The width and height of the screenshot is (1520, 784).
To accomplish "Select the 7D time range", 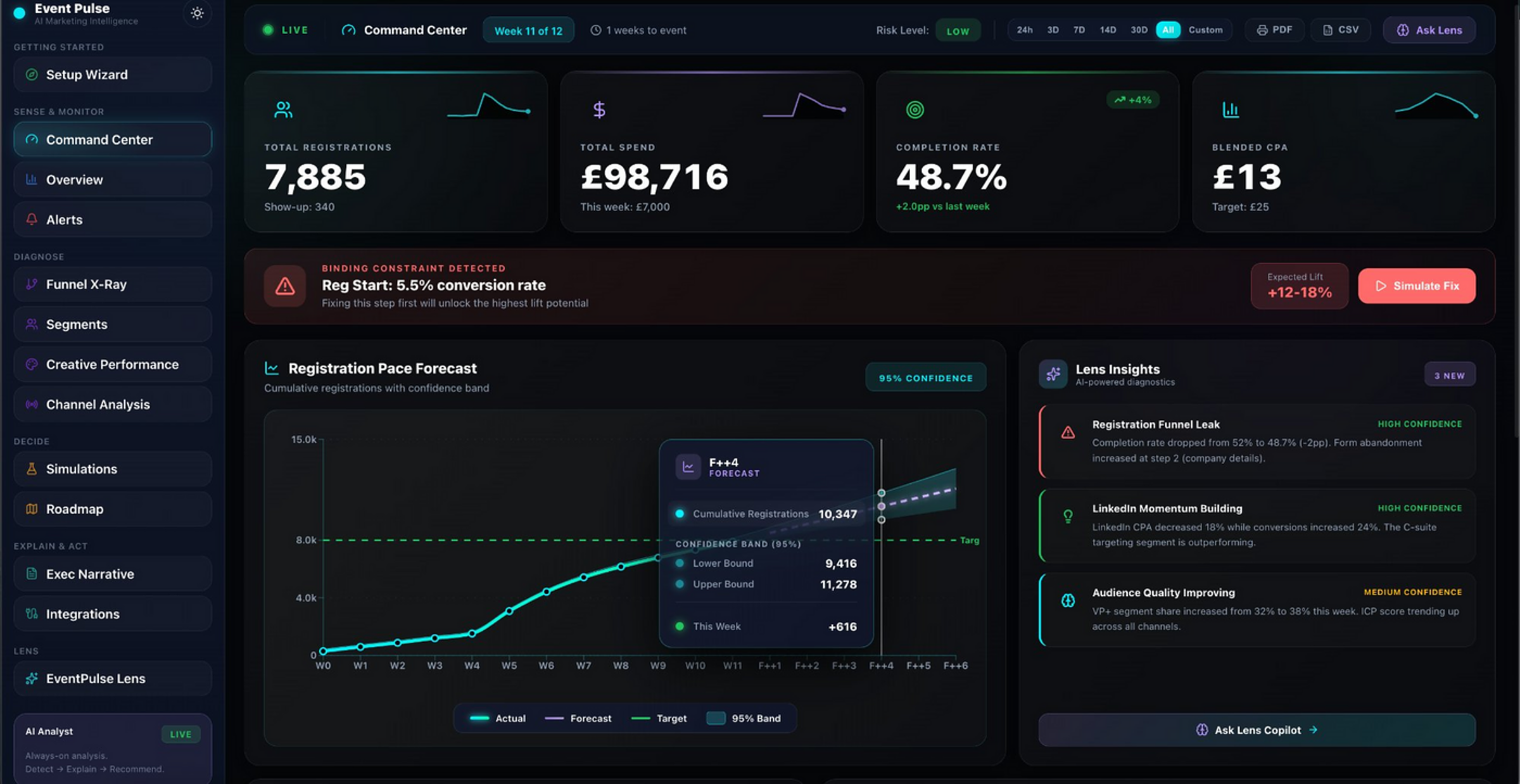I will (x=1079, y=30).
